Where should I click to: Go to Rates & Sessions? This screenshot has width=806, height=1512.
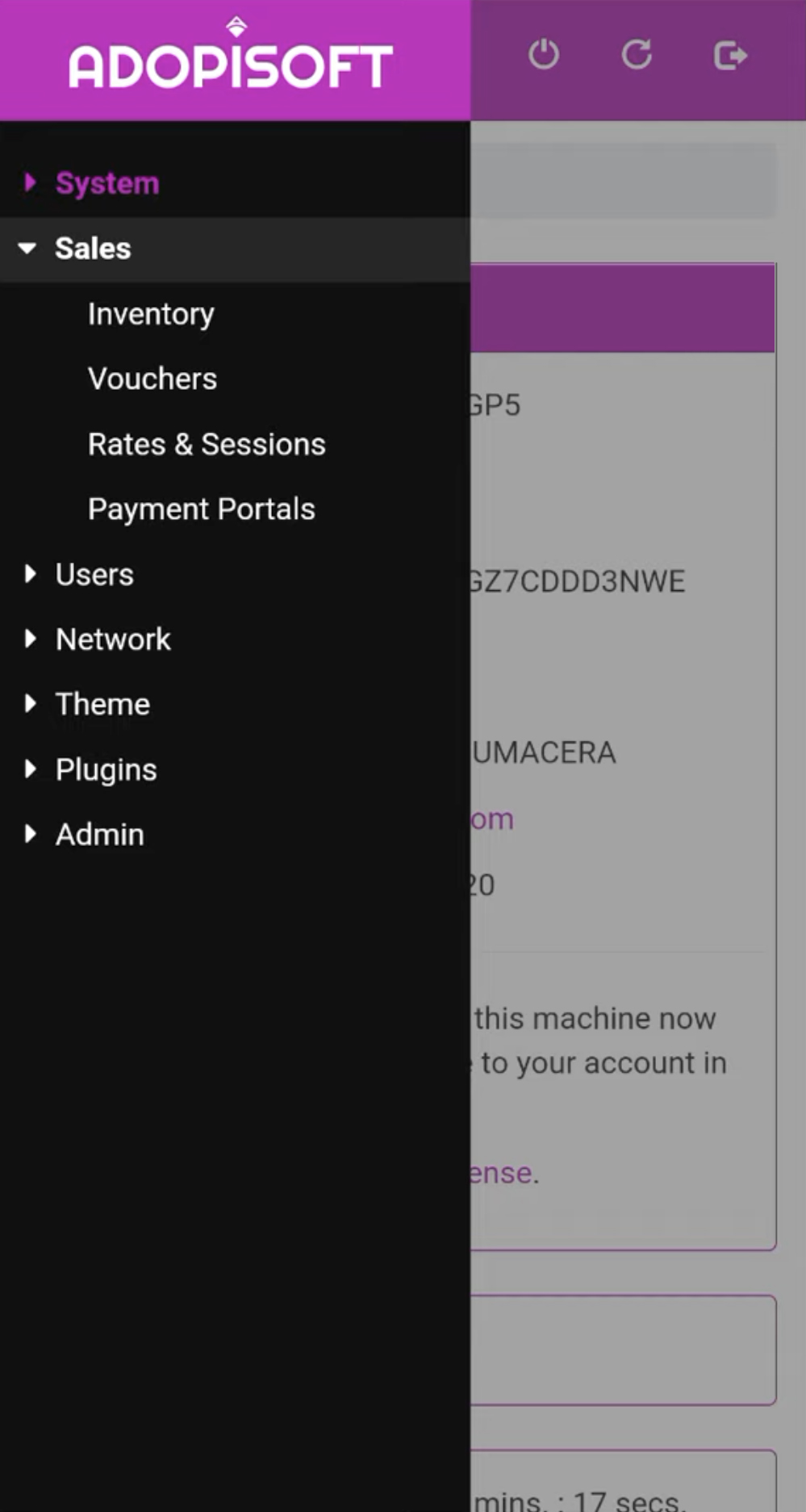coord(207,444)
